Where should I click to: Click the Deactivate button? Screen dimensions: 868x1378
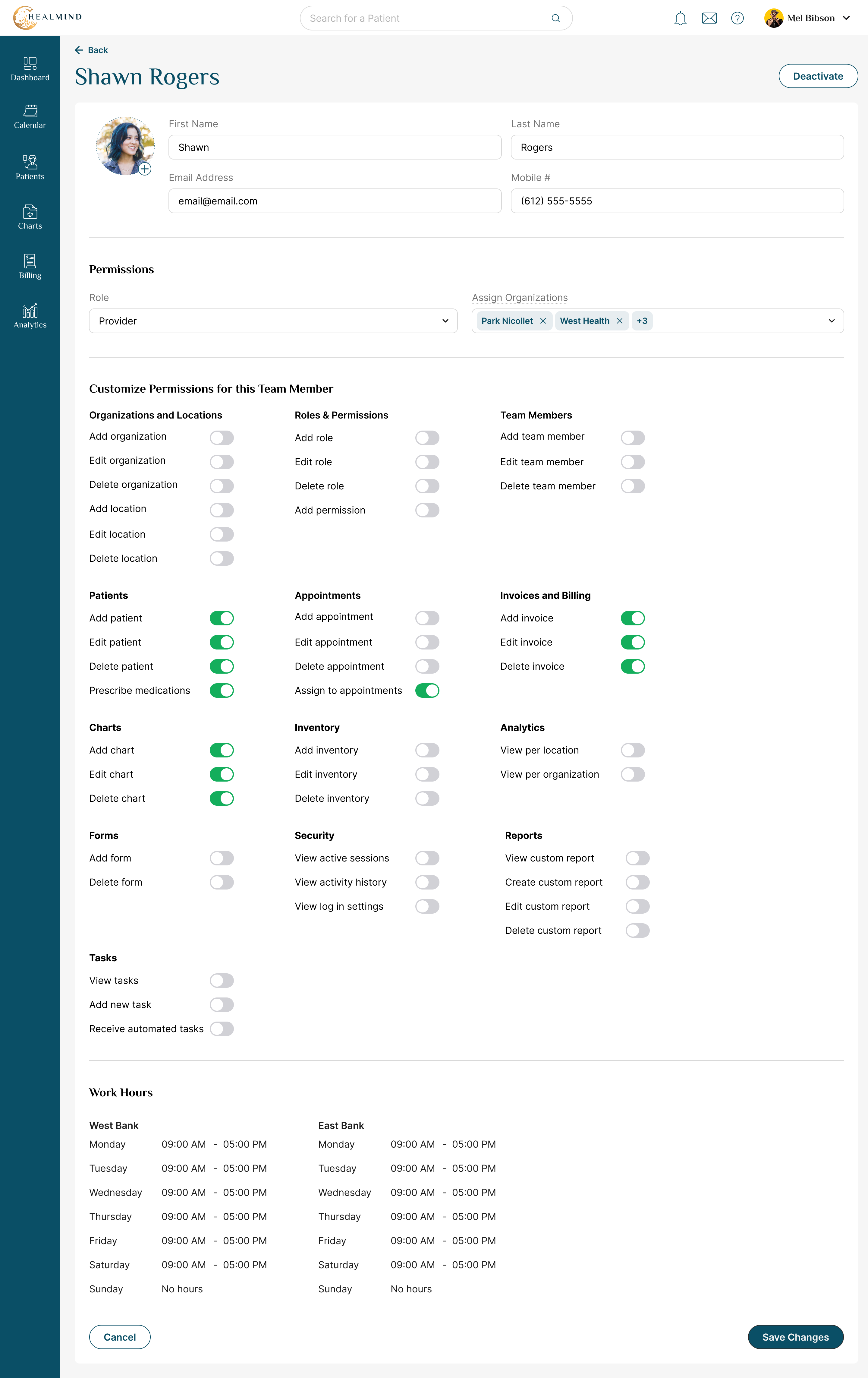[818, 76]
